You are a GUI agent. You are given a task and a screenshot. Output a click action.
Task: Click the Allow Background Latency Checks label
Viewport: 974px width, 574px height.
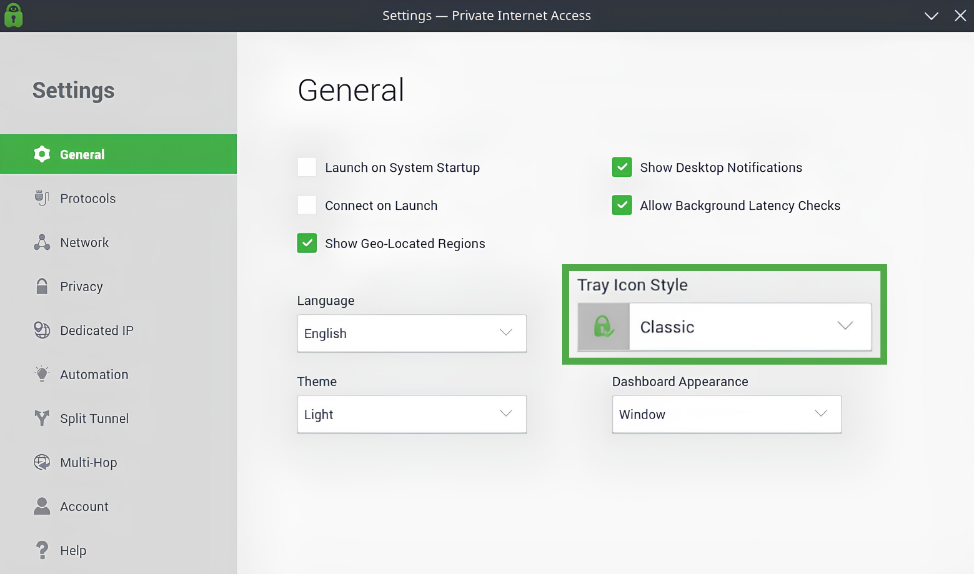pos(740,206)
